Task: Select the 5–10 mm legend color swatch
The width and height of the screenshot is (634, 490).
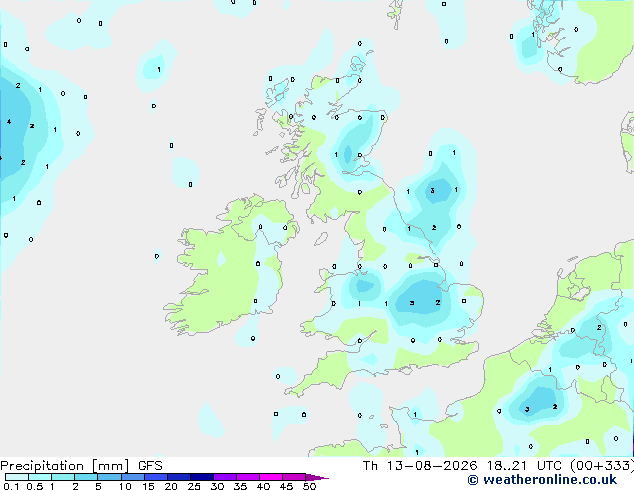Action: (109, 477)
